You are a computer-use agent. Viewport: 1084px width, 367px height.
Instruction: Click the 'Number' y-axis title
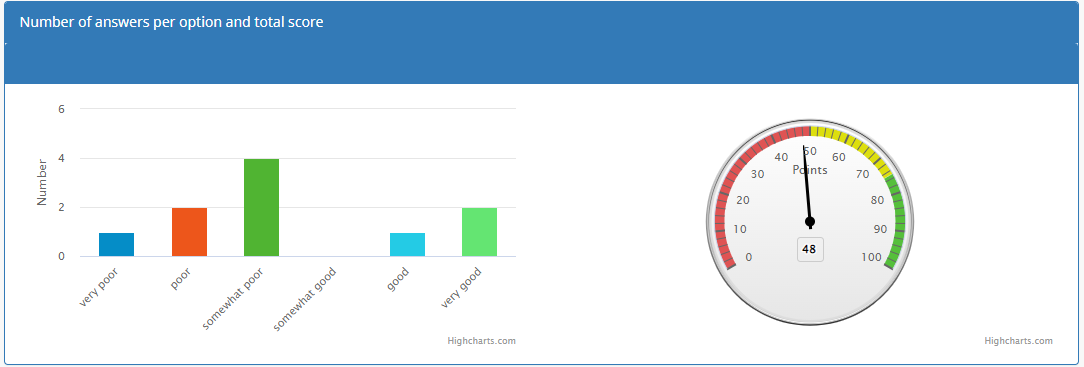point(42,182)
